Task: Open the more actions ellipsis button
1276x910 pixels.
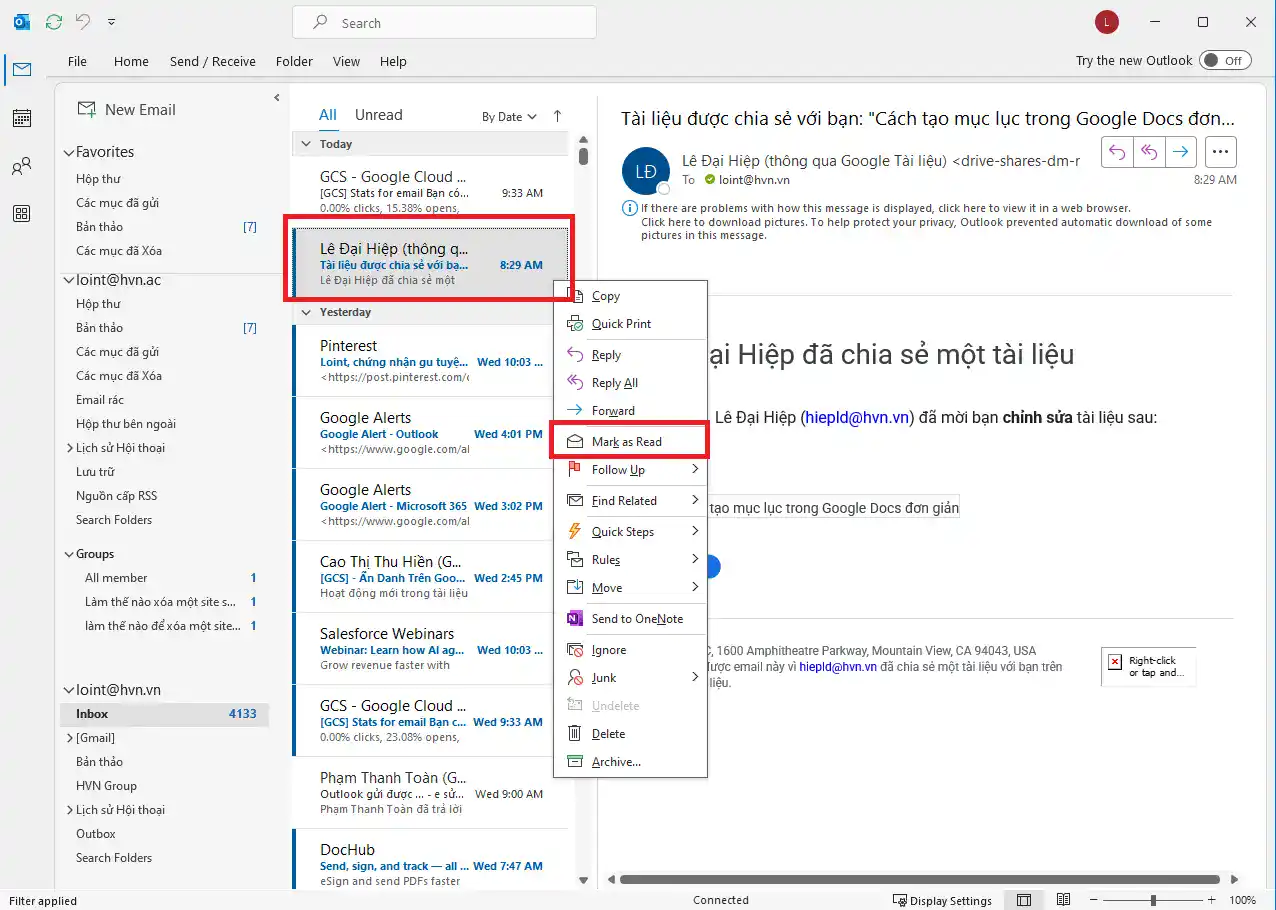Action: coord(1219,152)
